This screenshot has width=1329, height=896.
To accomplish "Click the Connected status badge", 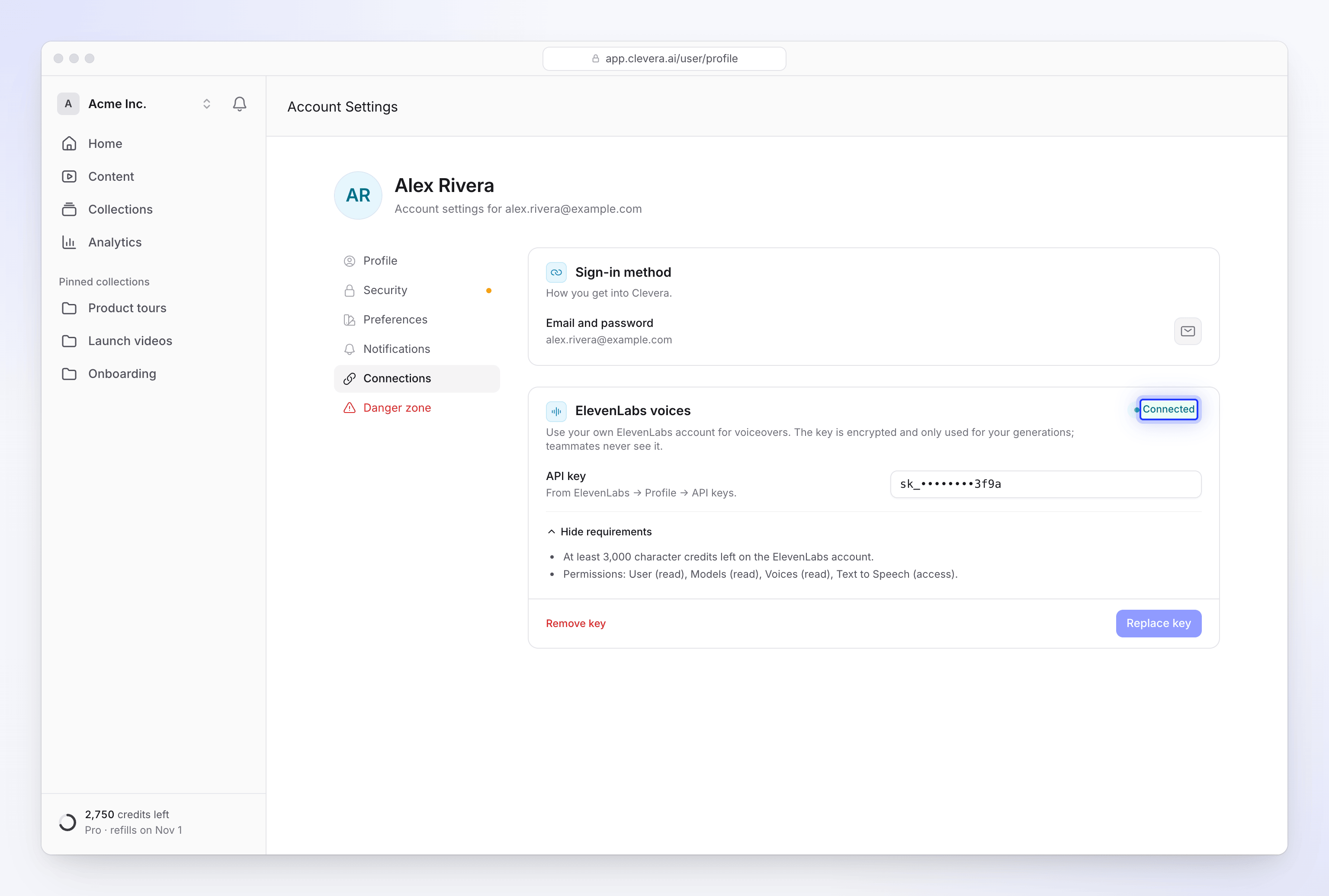I will point(1168,409).
